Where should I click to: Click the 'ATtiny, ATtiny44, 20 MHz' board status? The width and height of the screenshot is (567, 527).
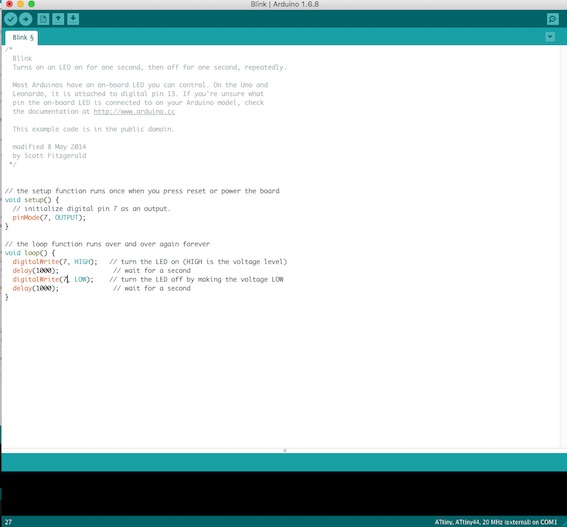[x=496, y=522]
